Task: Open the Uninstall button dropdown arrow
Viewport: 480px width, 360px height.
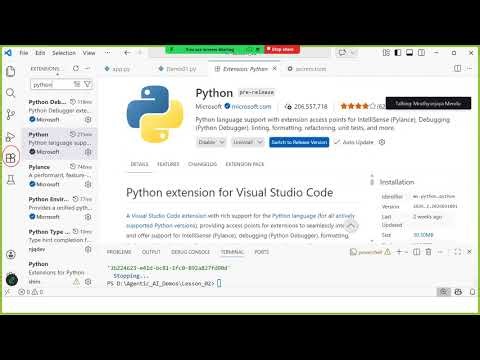Action: [x=261, y=142]
